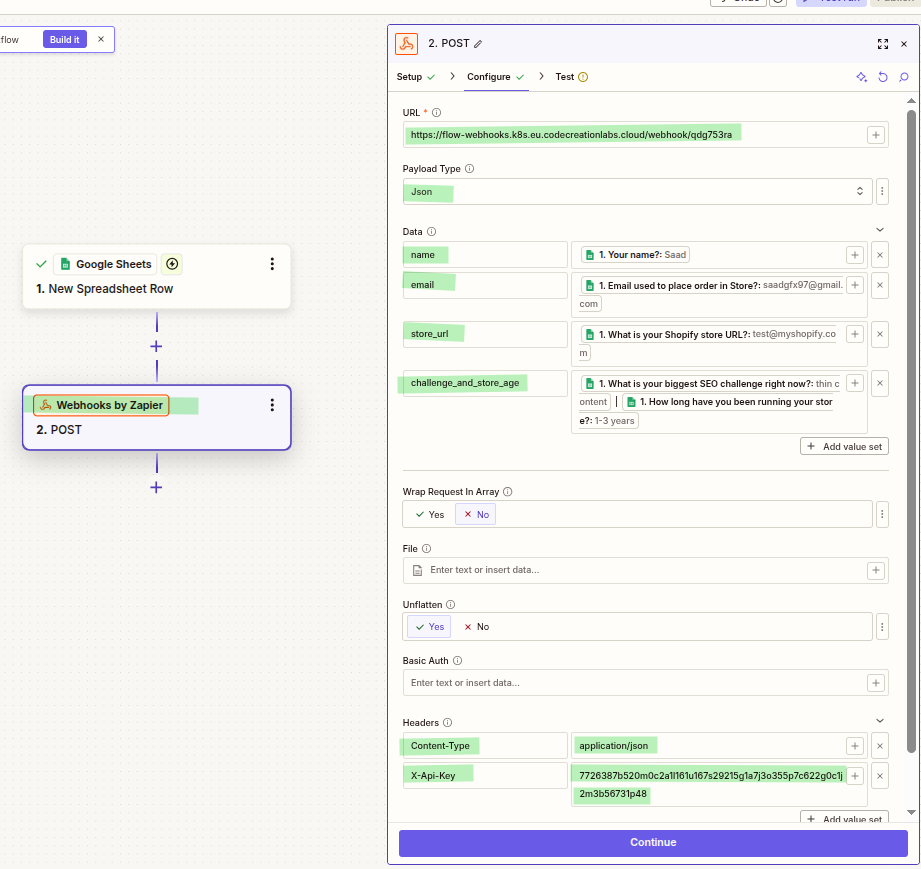Collapse the Data section chevron
The width and height of the screenshot is (921, 869).
tap(880, 230)
